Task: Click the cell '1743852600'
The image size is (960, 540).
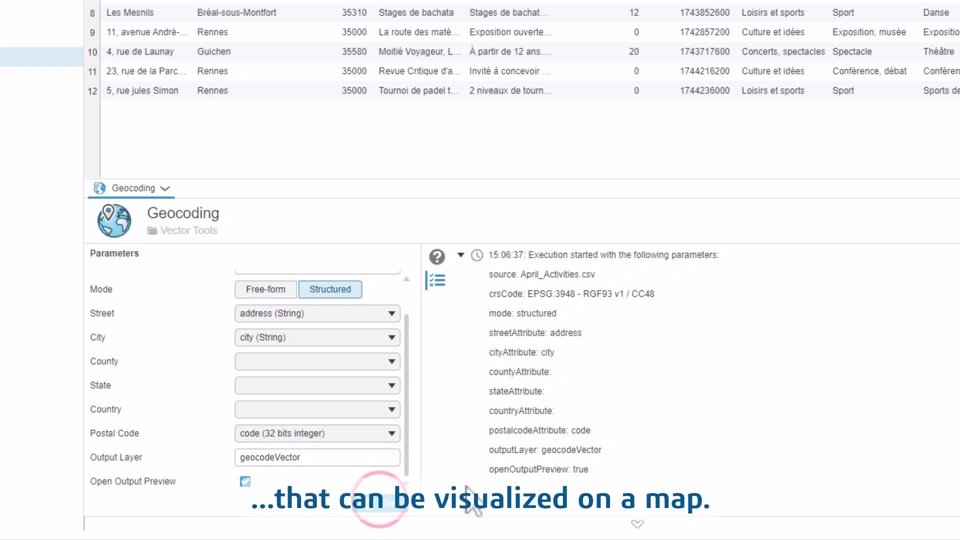Action: tap(705, 12)
